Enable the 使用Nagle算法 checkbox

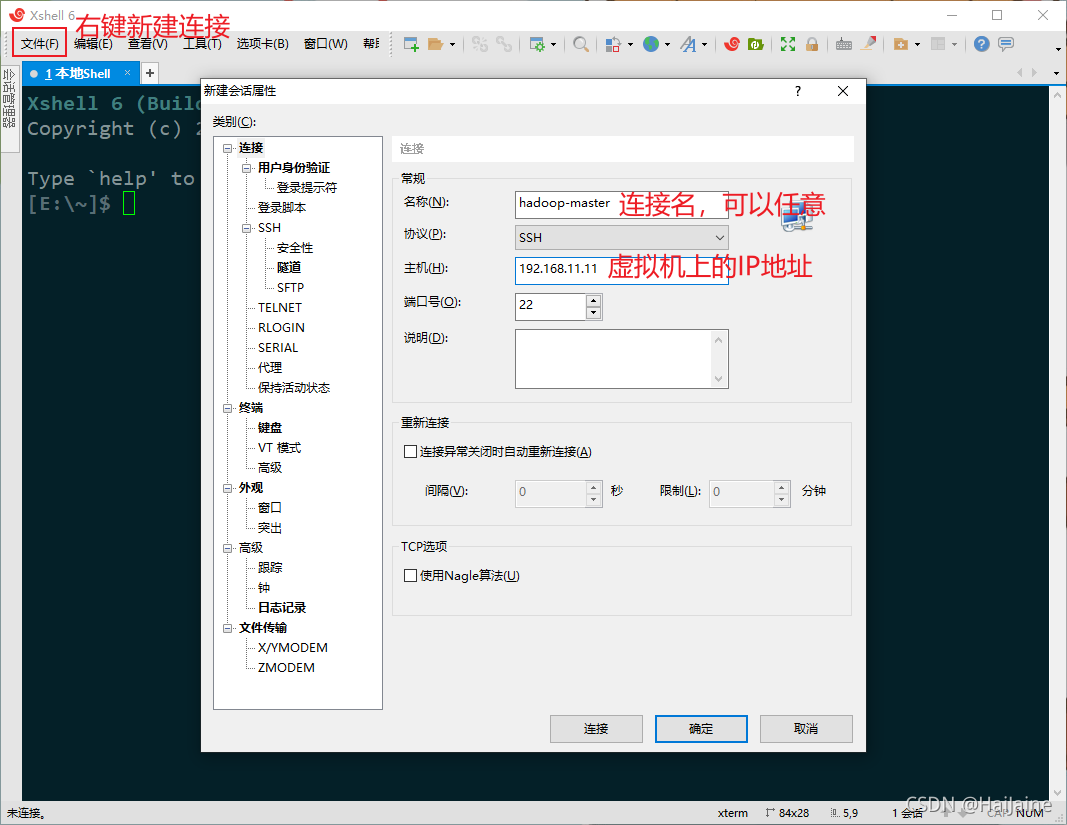point(410,575)
